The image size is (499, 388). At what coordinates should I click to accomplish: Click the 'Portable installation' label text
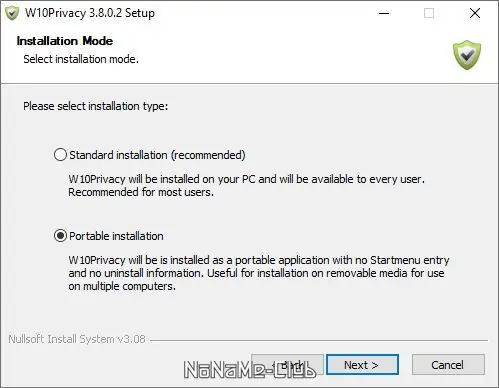click(x=116, y=236)
